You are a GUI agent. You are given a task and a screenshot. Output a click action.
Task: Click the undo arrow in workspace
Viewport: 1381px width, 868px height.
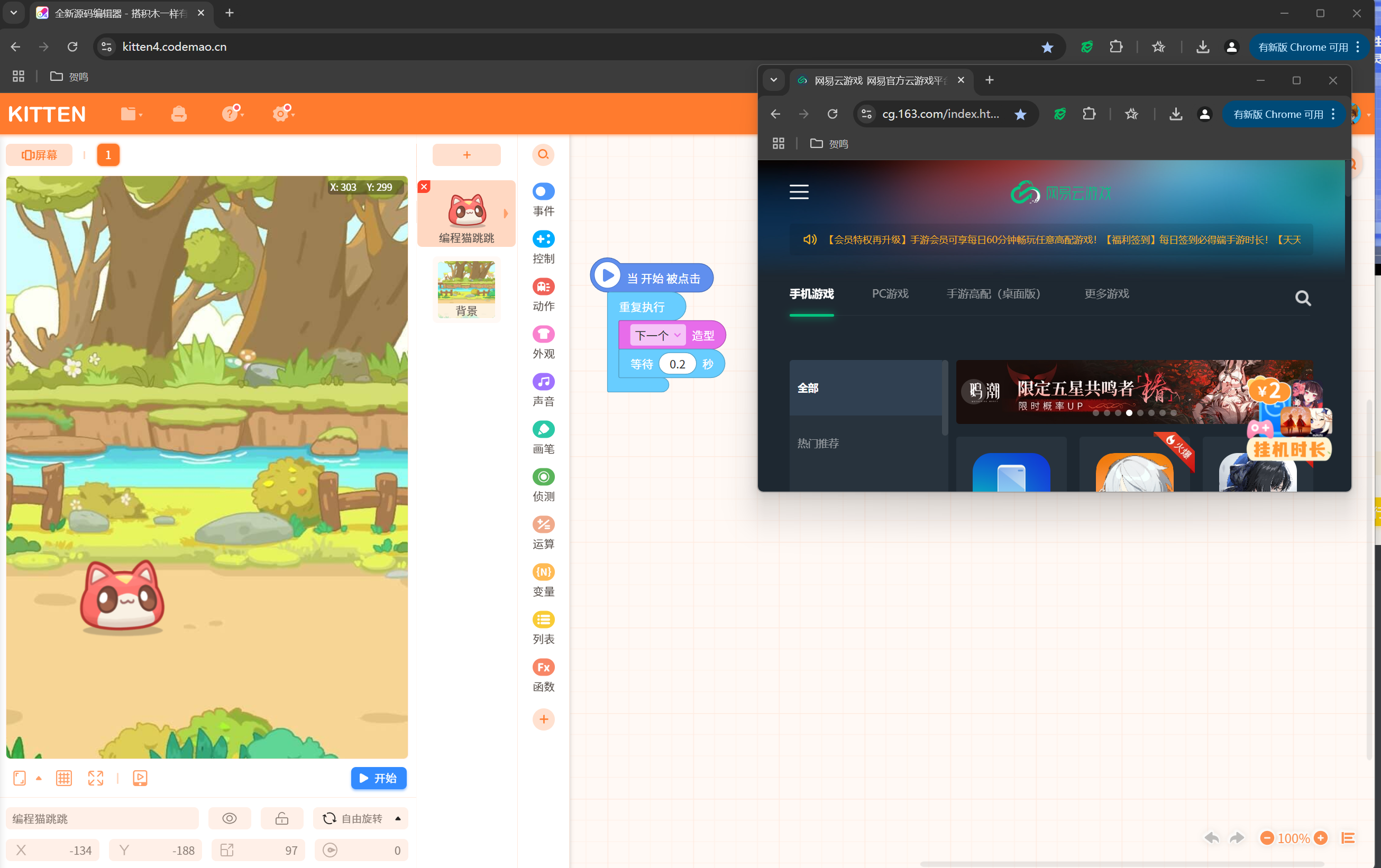point(1212,838)
